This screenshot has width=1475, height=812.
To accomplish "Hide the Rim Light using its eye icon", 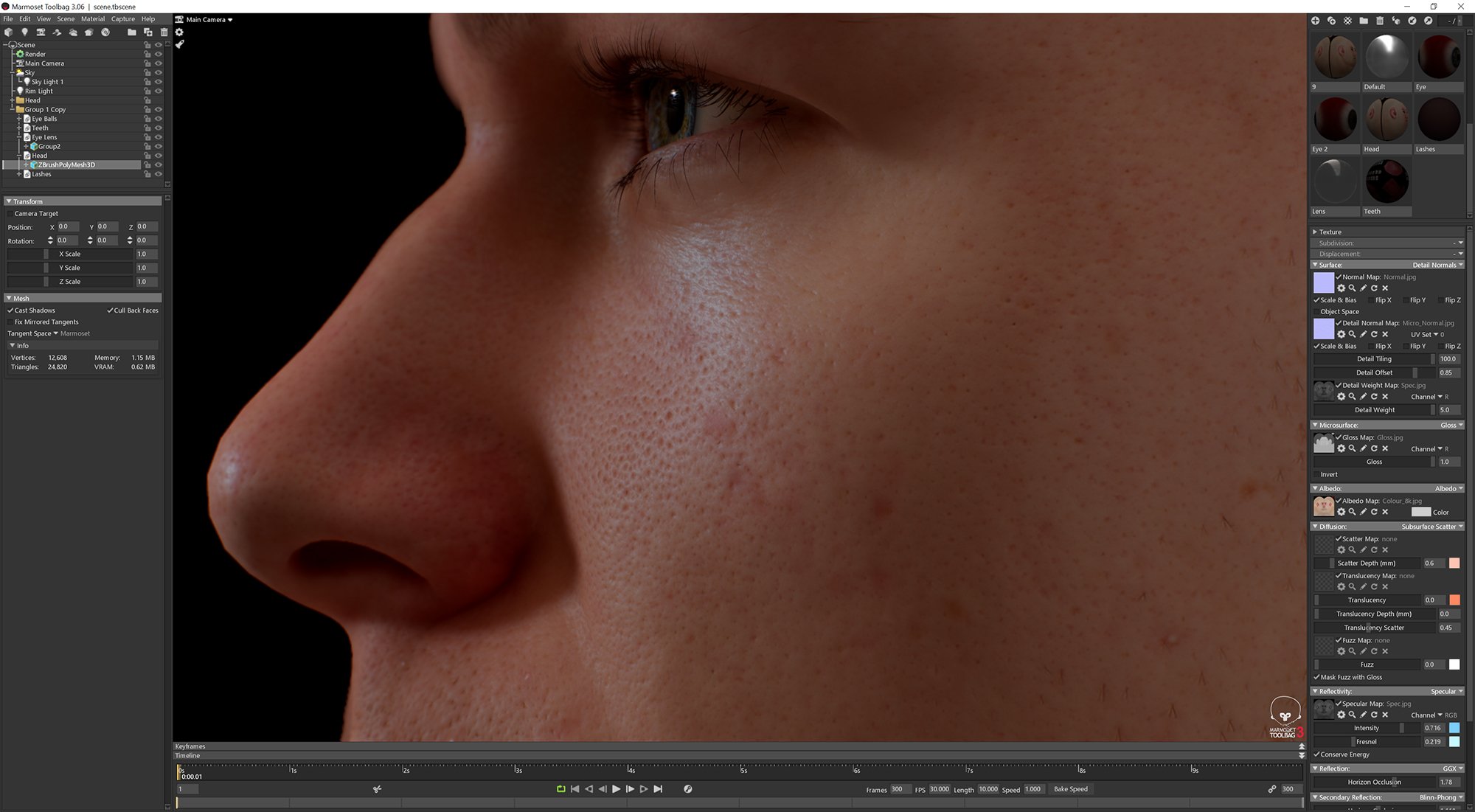I will pos(159,91).
